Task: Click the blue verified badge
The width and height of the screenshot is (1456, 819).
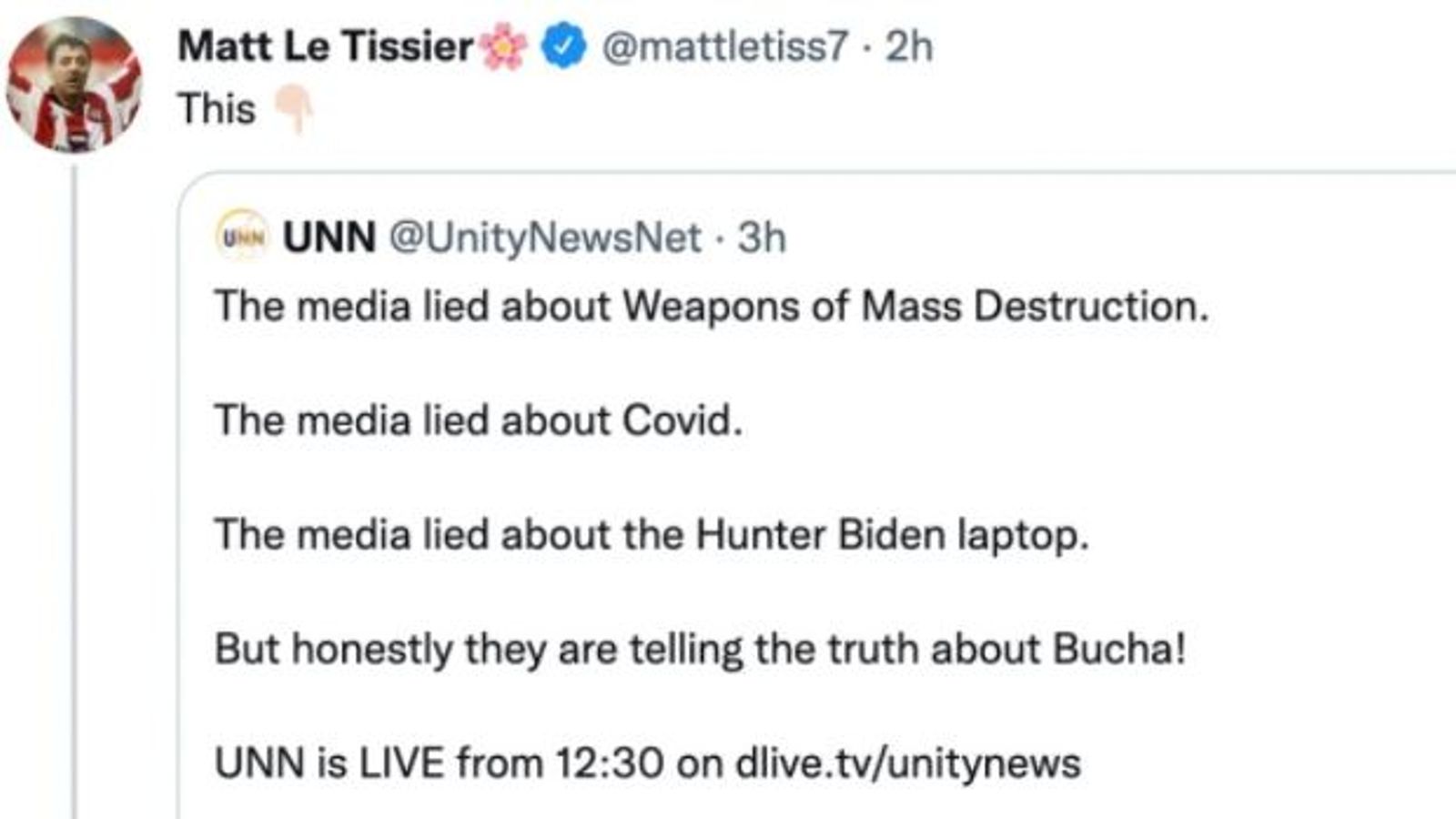Action: point(563,47)
